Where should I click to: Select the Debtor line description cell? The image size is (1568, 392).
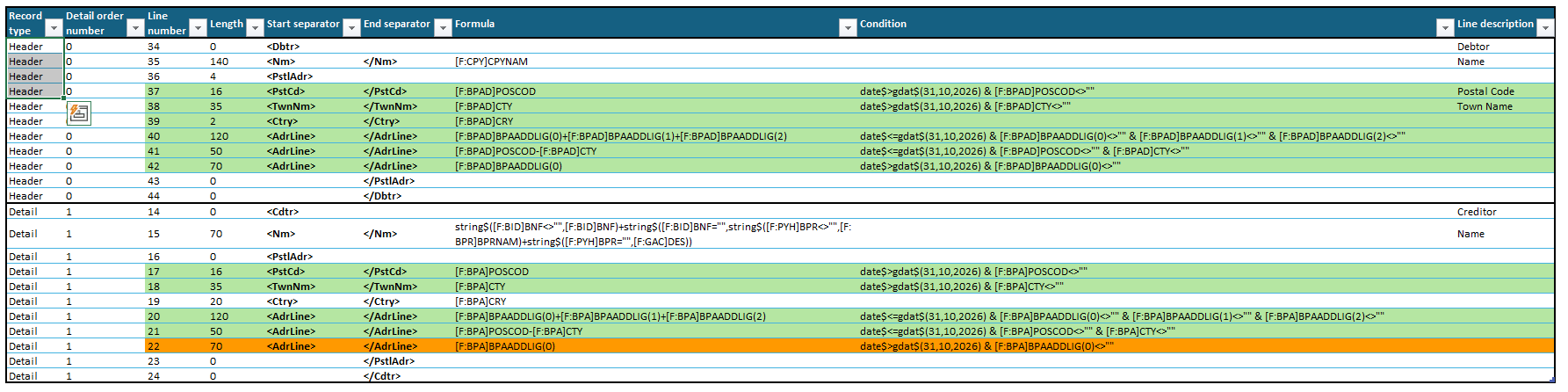coord(1473,47)
